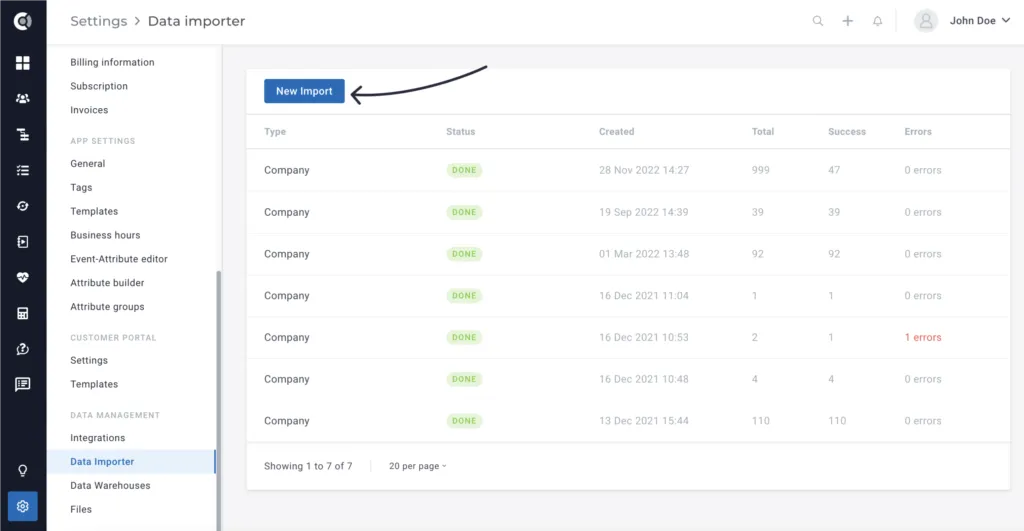Screen dimensions: 1024x531
Task: Open the checklist tasks icon
Action: pyautogui.click(x=23, y=170)
